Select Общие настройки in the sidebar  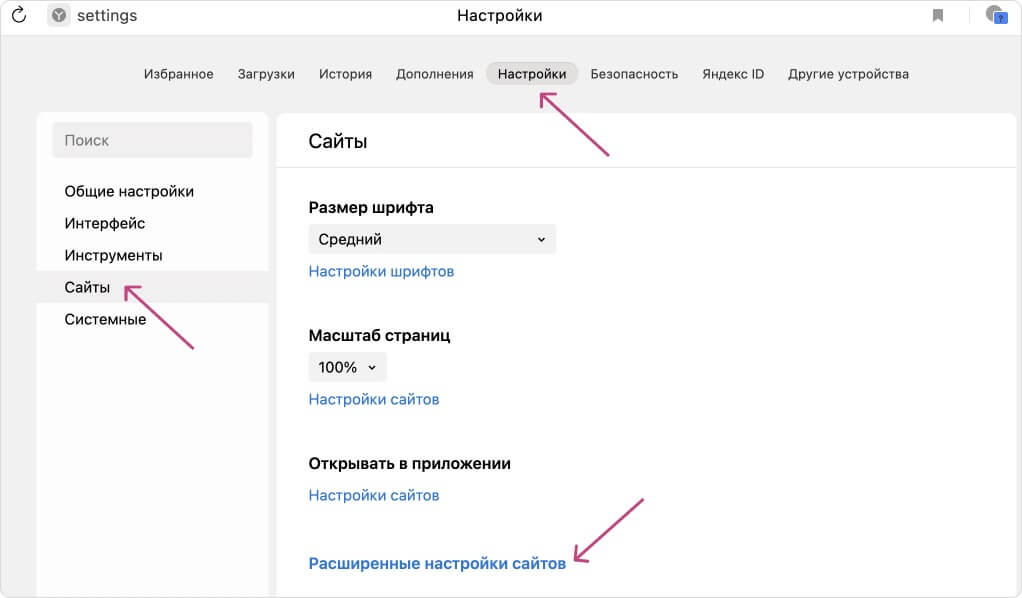[128, 191]
